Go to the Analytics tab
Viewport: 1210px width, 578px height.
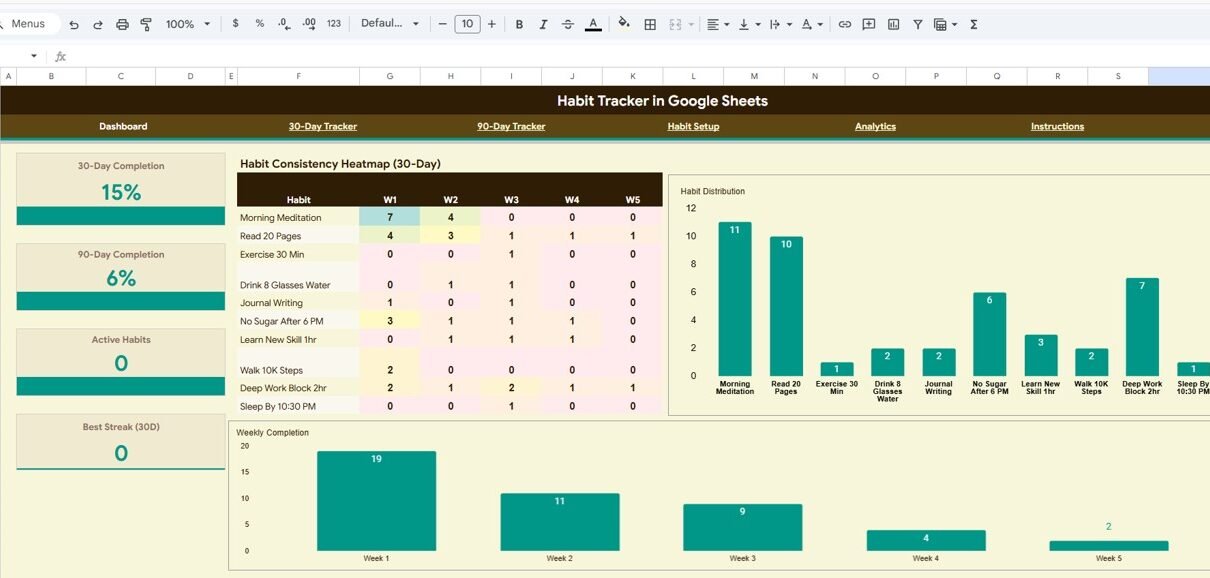coord(875,127)
